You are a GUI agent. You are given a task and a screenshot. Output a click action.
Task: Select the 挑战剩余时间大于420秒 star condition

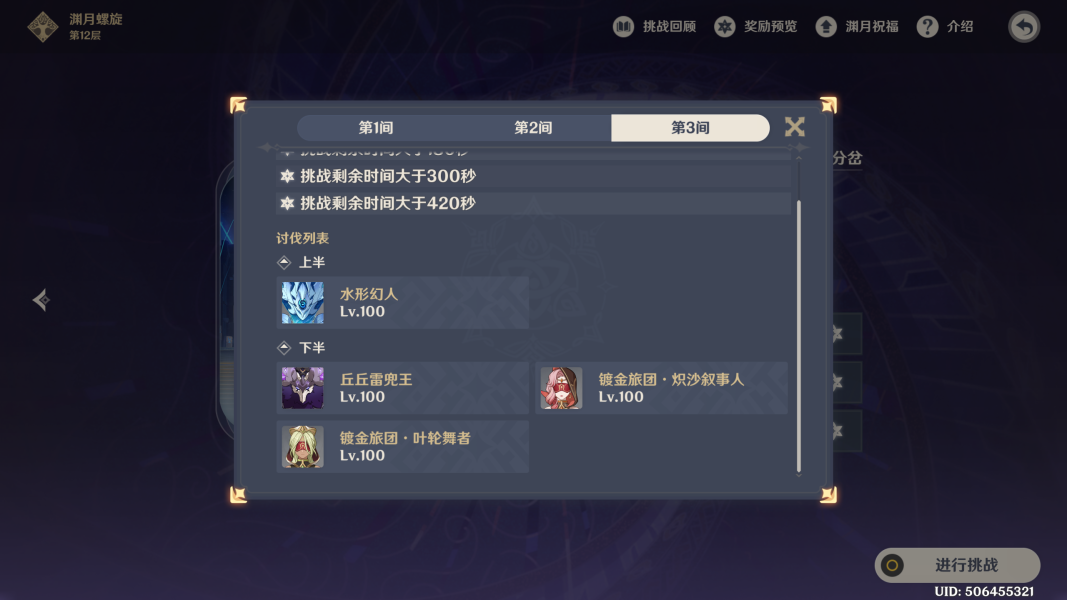(x=534, y=203)
